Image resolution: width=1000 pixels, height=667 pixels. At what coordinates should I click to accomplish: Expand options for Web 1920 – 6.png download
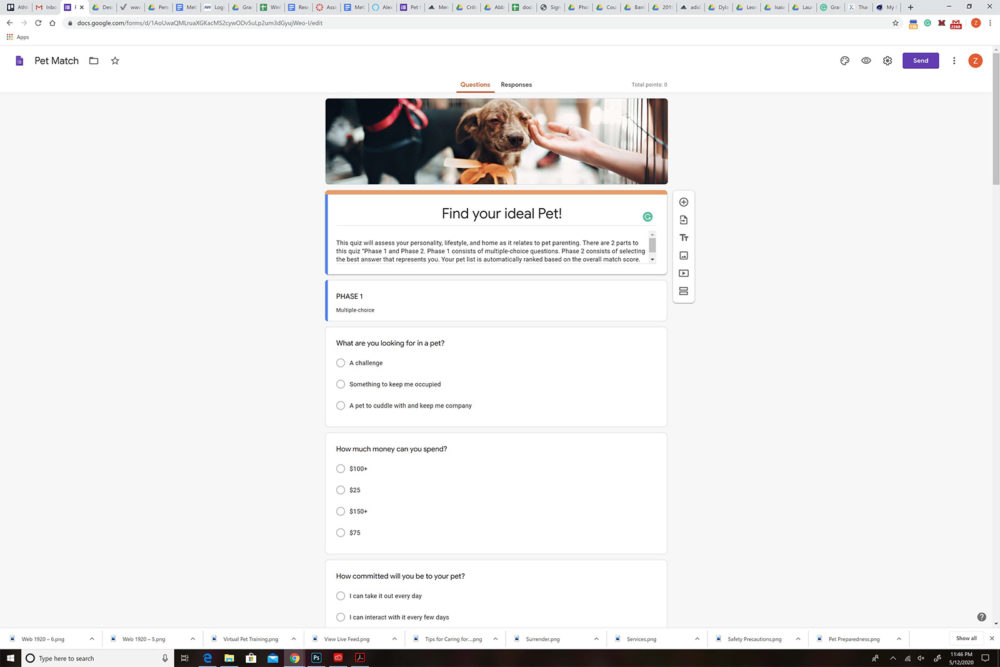coord(92,638)
